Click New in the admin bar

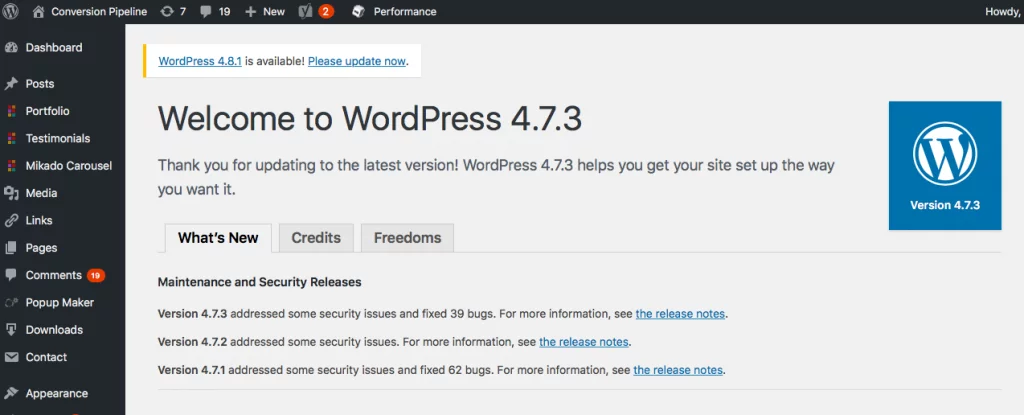(274, 12)
